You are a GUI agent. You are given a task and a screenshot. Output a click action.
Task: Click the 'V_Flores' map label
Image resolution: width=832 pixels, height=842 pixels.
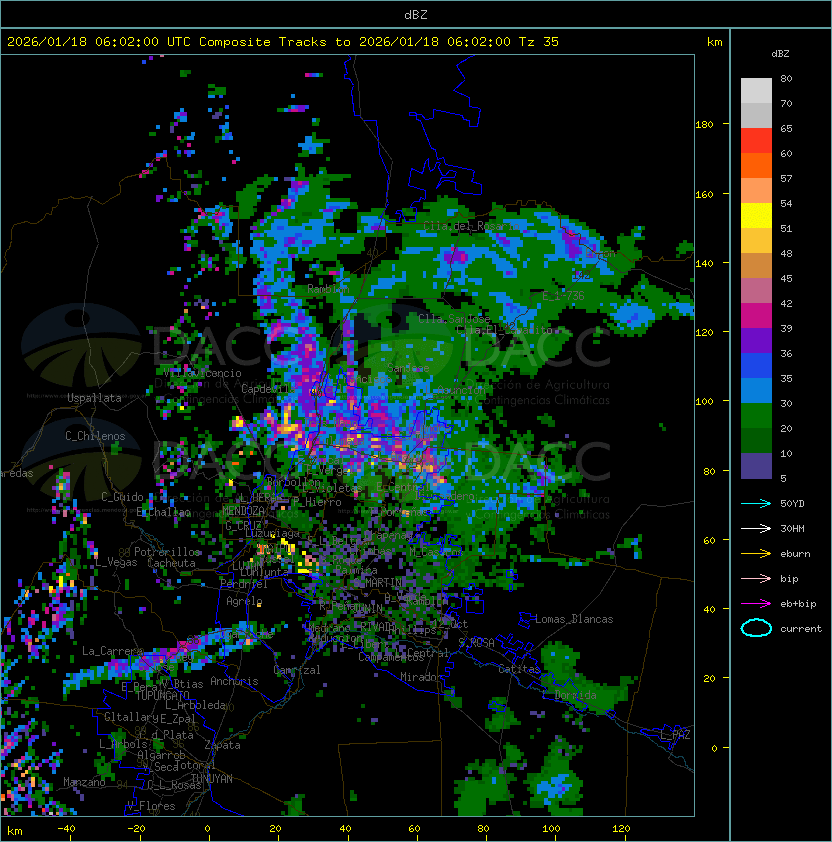pyautogui.click(x=151, y=806)
